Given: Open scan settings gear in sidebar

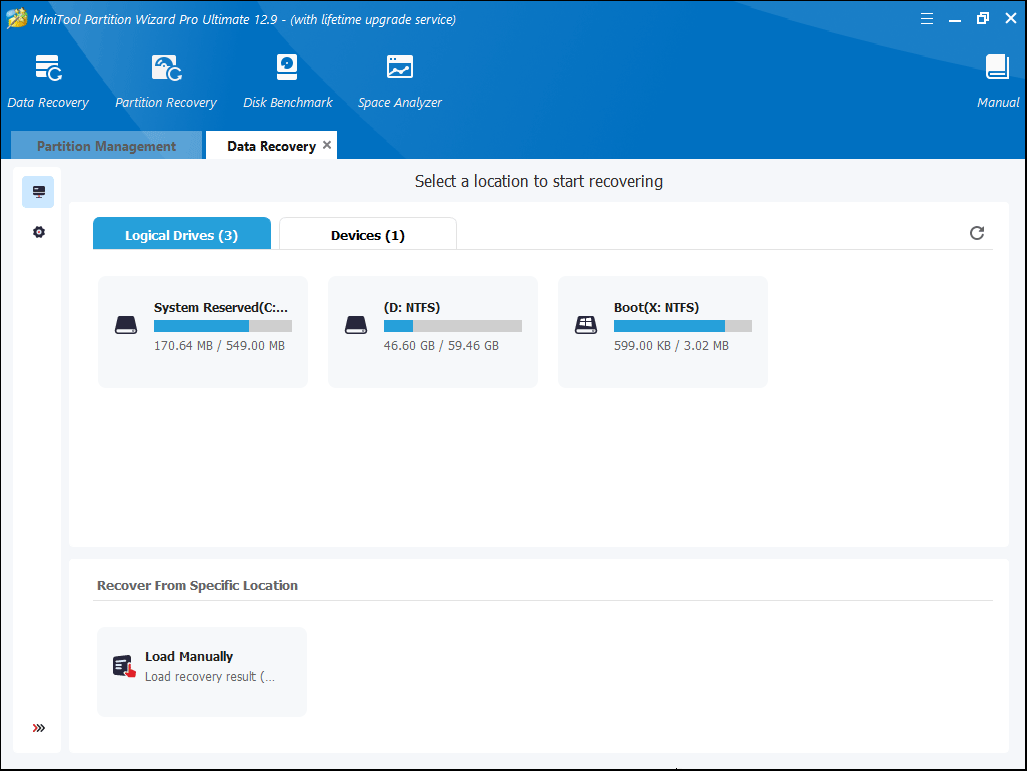Looking at the screenshot, I should pyautogui.click(x=39, y=232).
